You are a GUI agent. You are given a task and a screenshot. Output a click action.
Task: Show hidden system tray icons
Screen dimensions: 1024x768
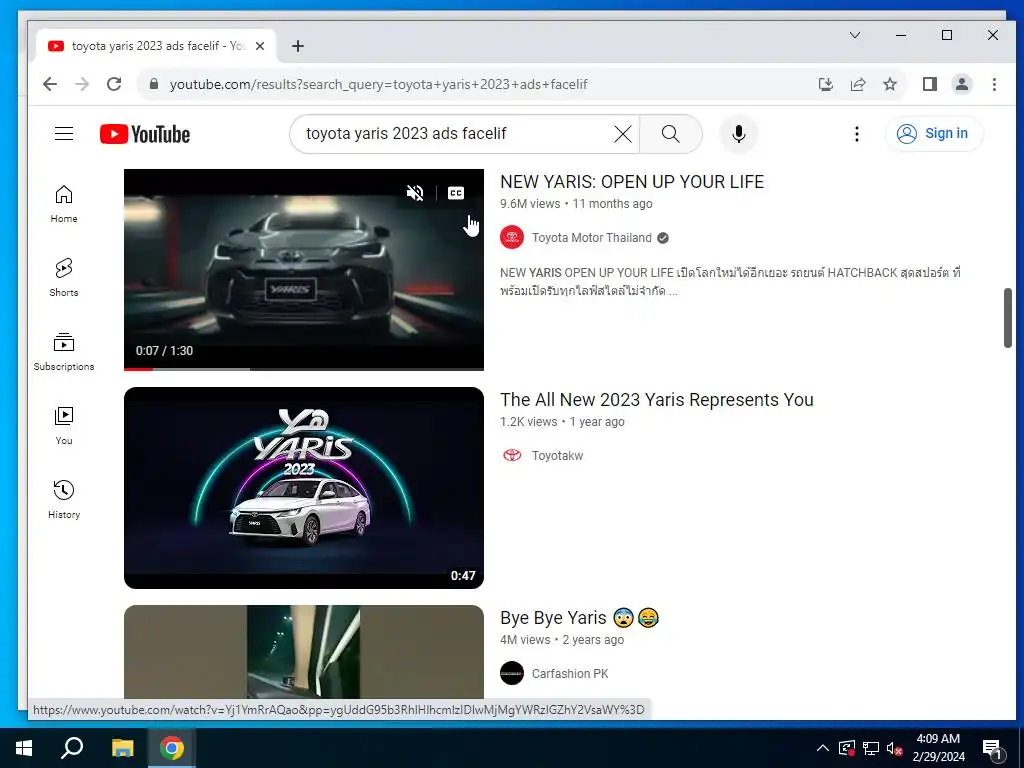[x=823, y=748]
